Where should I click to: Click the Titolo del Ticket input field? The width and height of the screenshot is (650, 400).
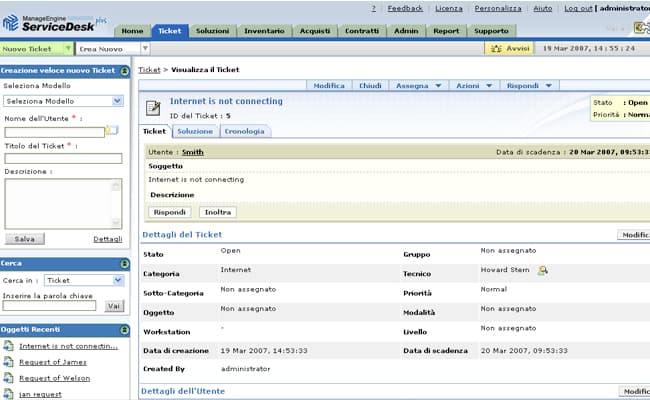point(63,158)
